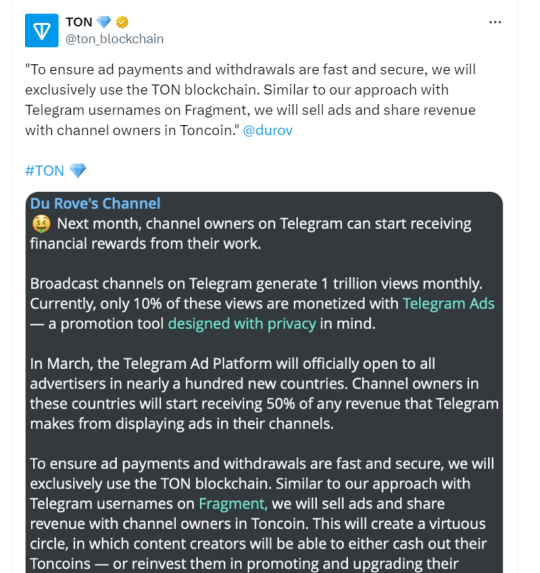The width and height of the screenshot is (540, 573).
Task: Click the gold verified badge
Action: point(122,22)
